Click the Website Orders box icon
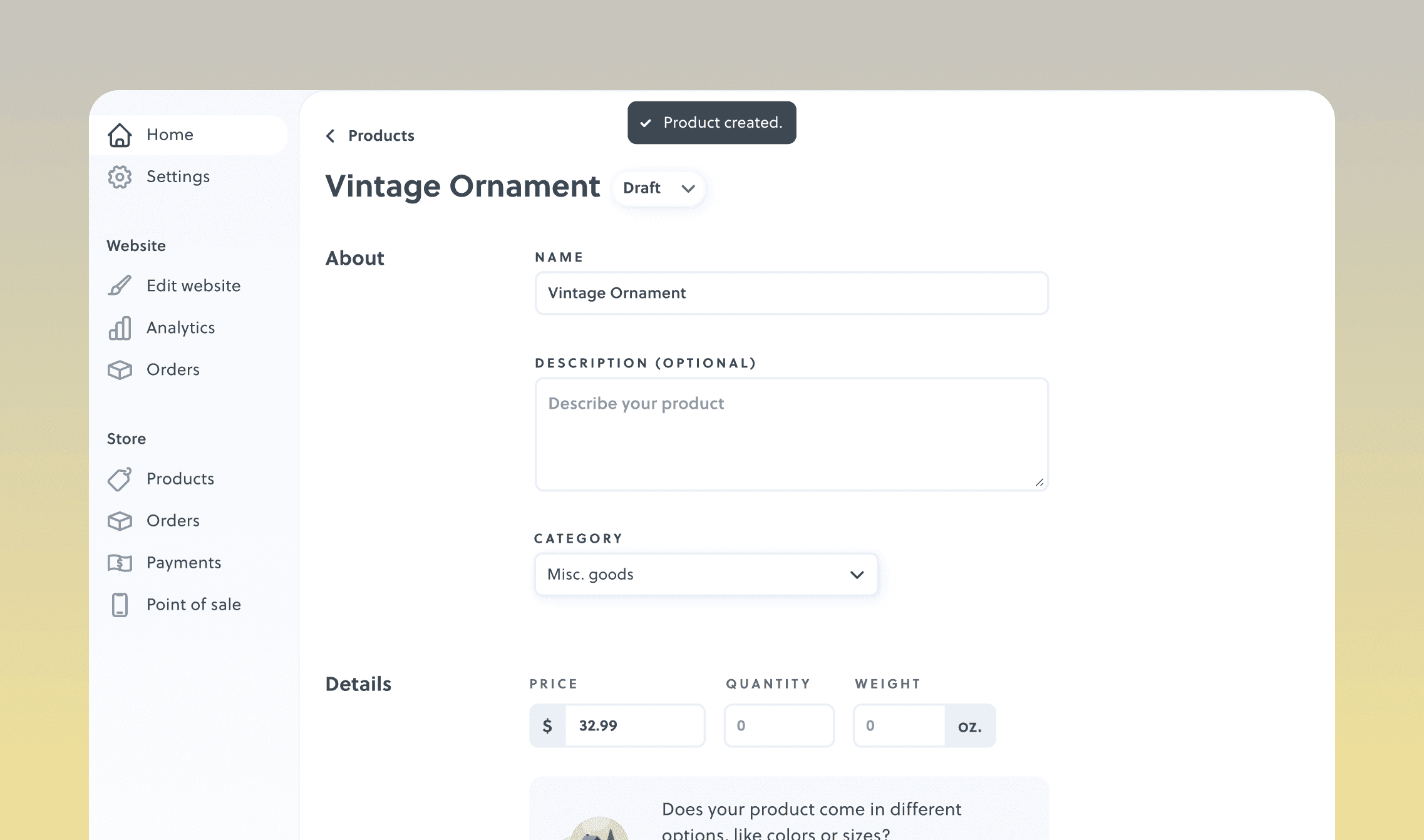Viewport: 1424px width, 840px height. [120, 370]
